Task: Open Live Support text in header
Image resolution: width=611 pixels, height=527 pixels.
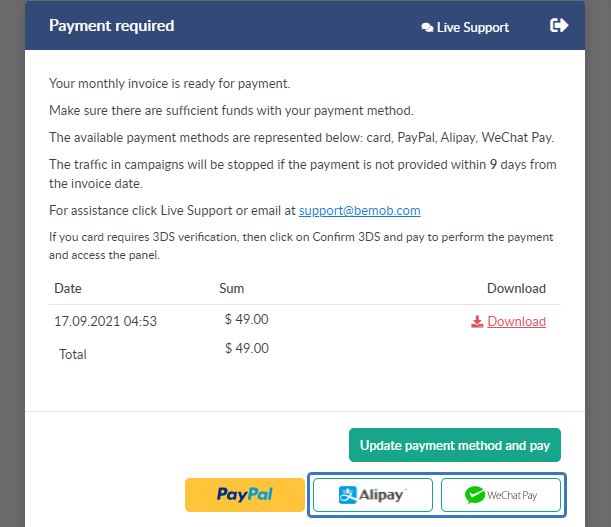Action: coord(473,28)
